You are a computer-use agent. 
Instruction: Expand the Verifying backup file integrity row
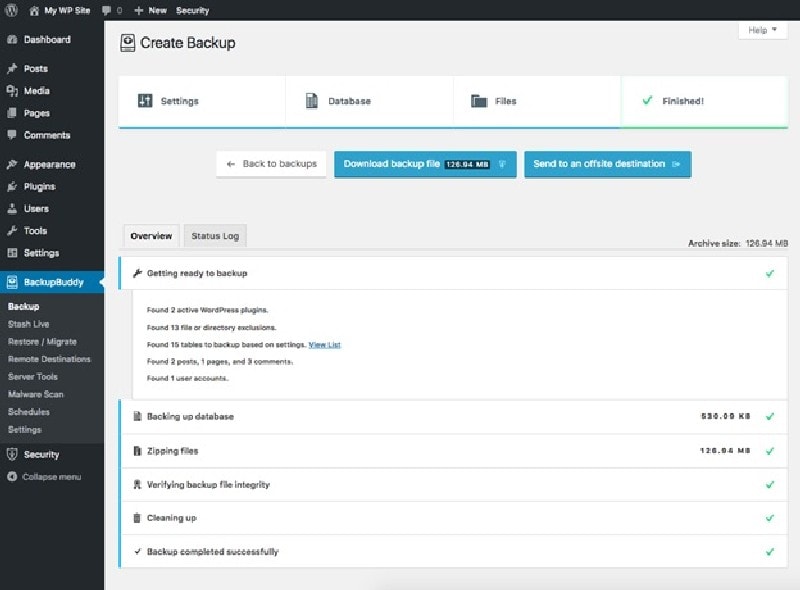click(x=454, y=484)
